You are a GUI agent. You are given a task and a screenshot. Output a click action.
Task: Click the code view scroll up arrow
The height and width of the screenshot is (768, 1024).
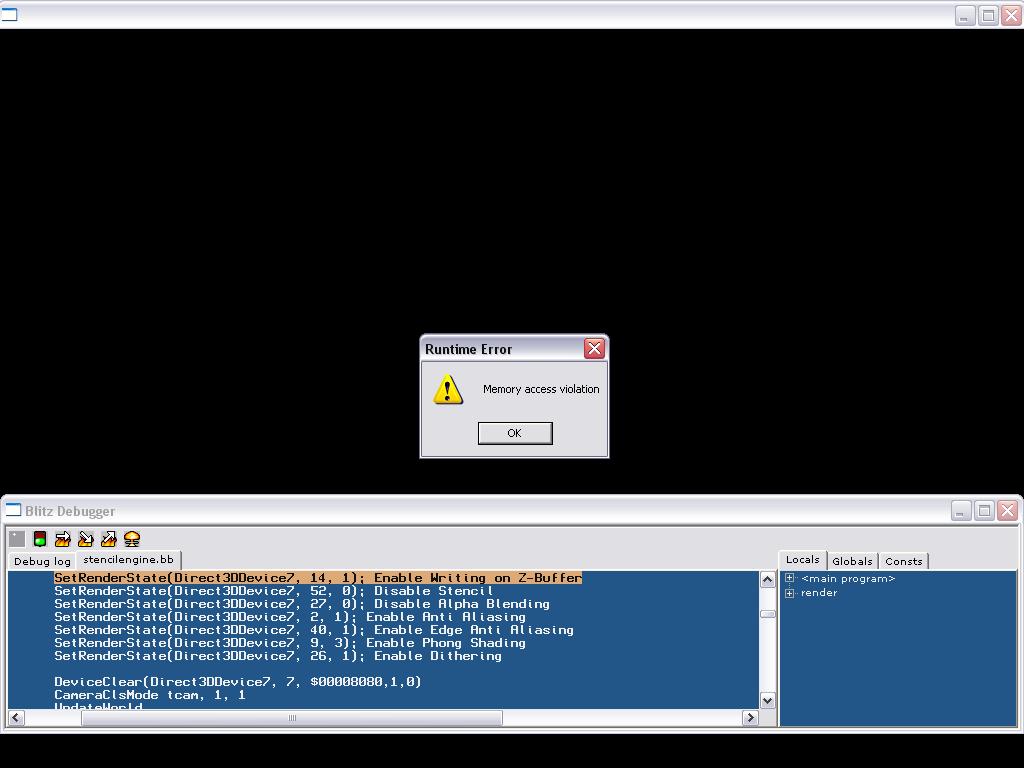(x=767, y=579)
